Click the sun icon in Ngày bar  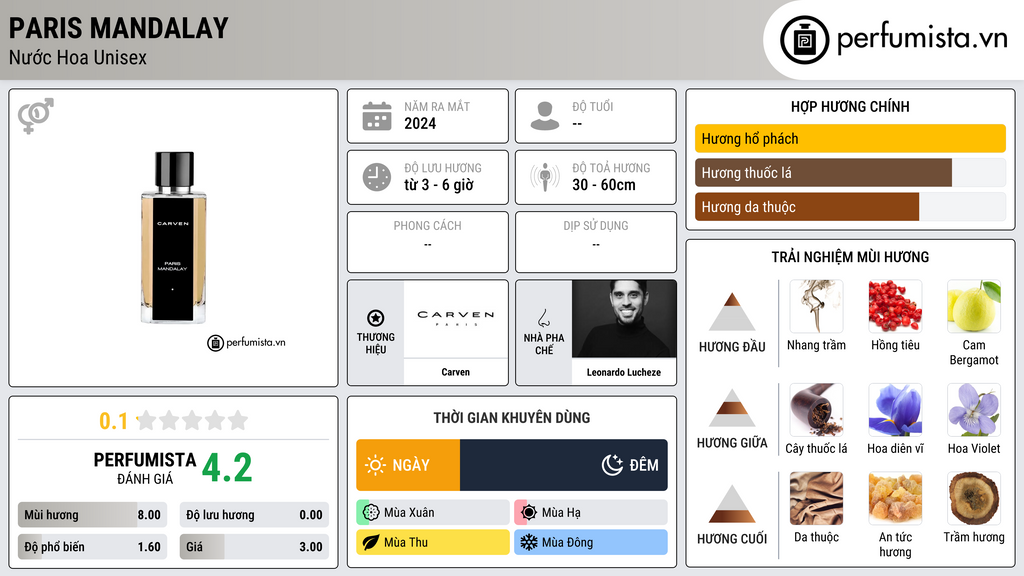(376, 465)
